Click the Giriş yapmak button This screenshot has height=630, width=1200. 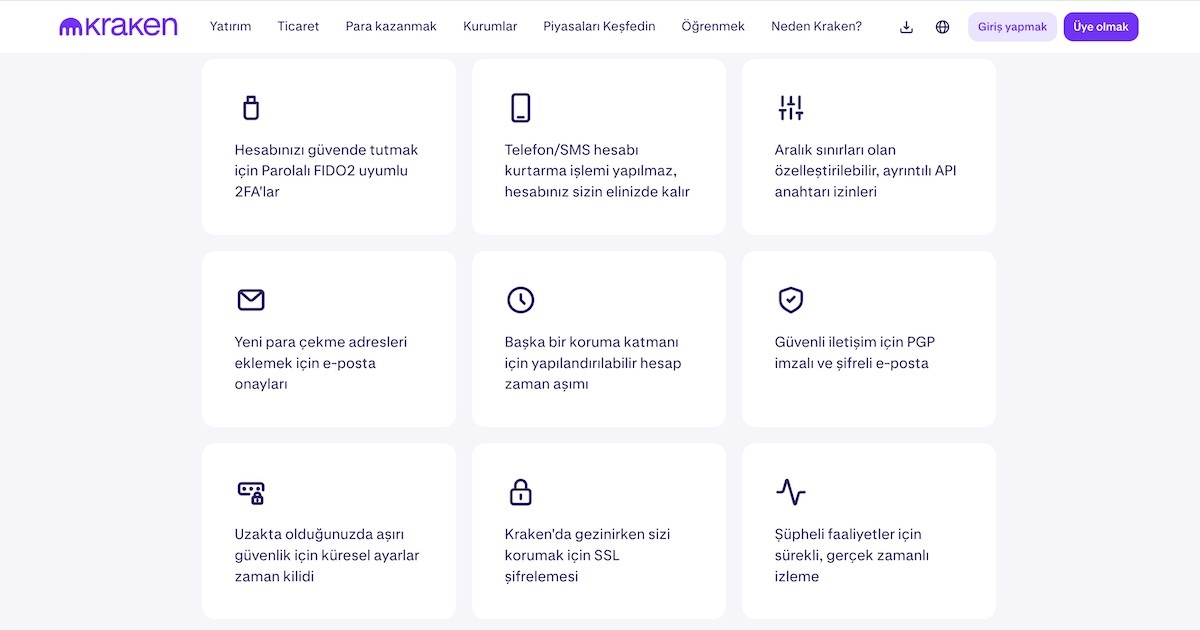click(1012, 26)
